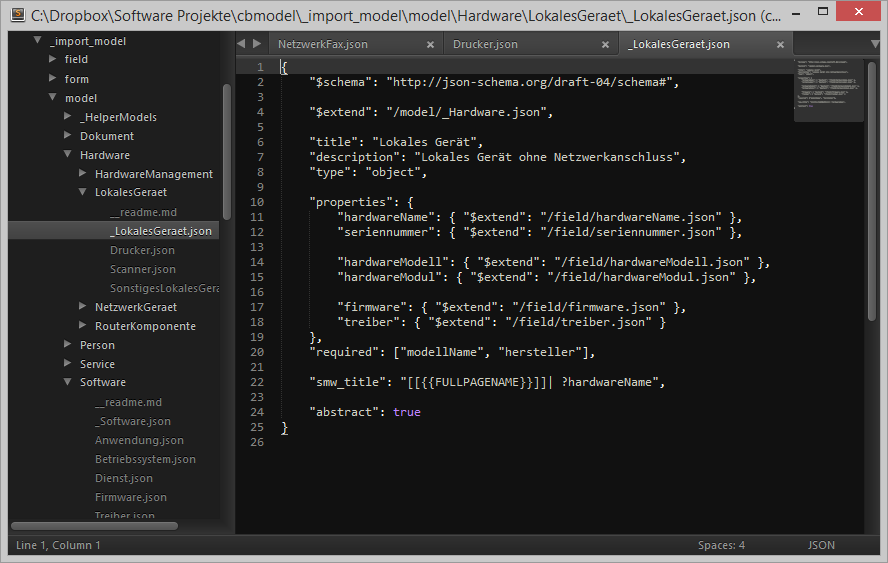Switch to the NetzwerkFax.json tab

(323, 44)
